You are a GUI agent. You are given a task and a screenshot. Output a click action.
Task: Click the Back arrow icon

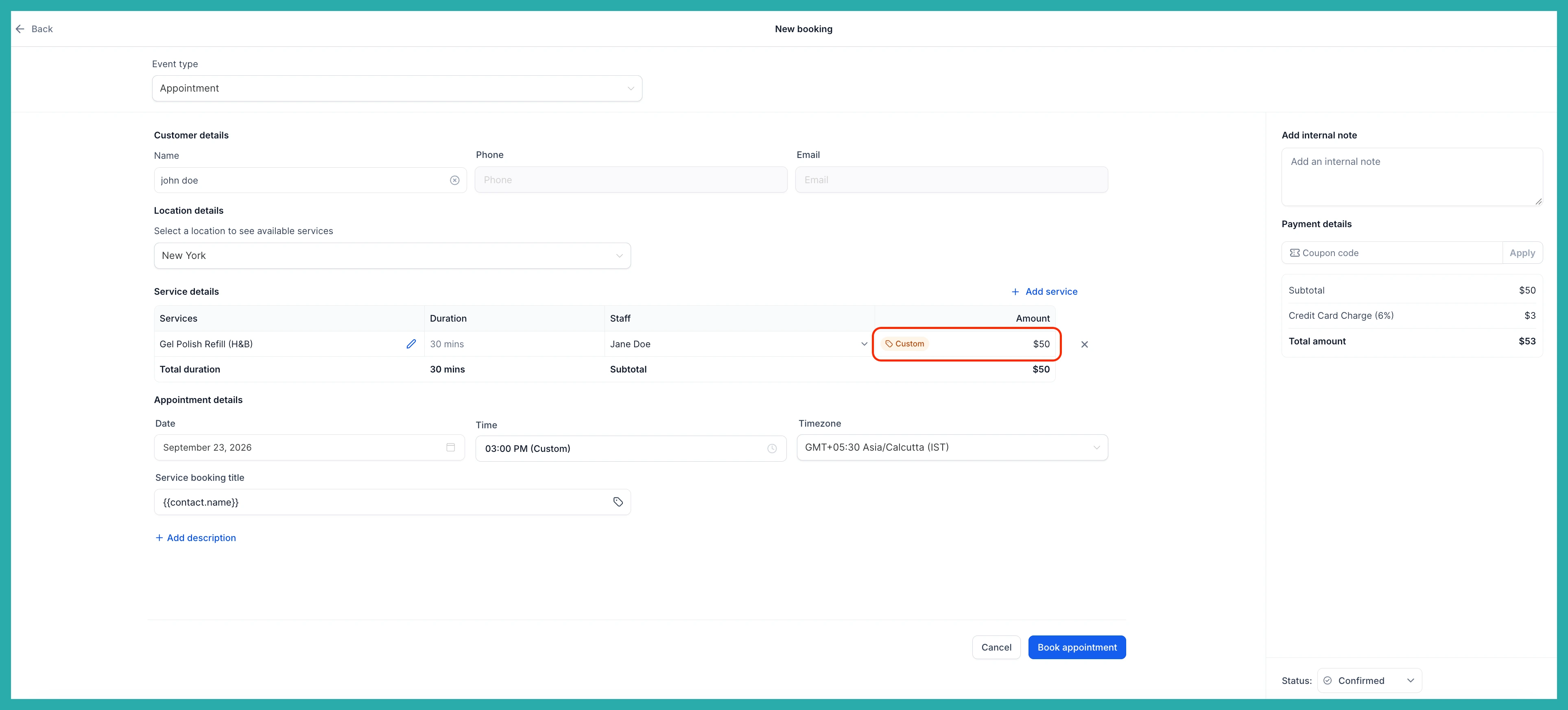[20, 28]
